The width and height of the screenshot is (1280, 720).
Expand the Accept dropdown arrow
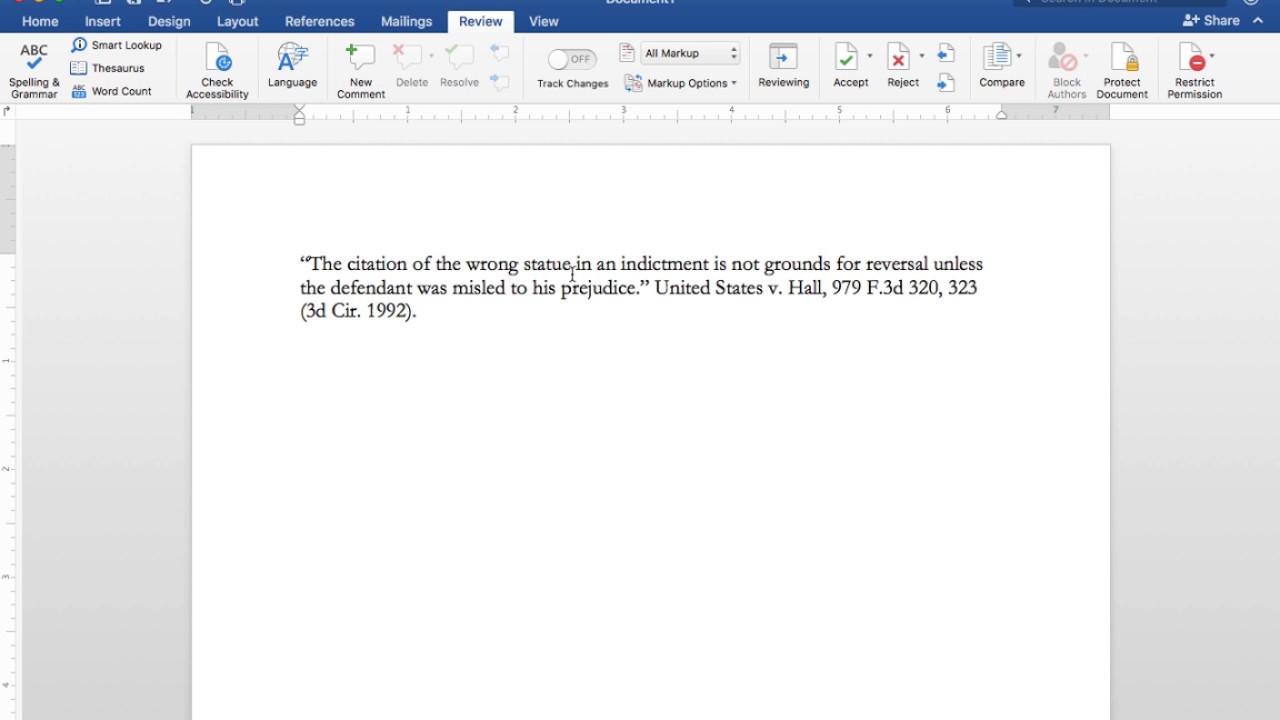pos(870,56)
